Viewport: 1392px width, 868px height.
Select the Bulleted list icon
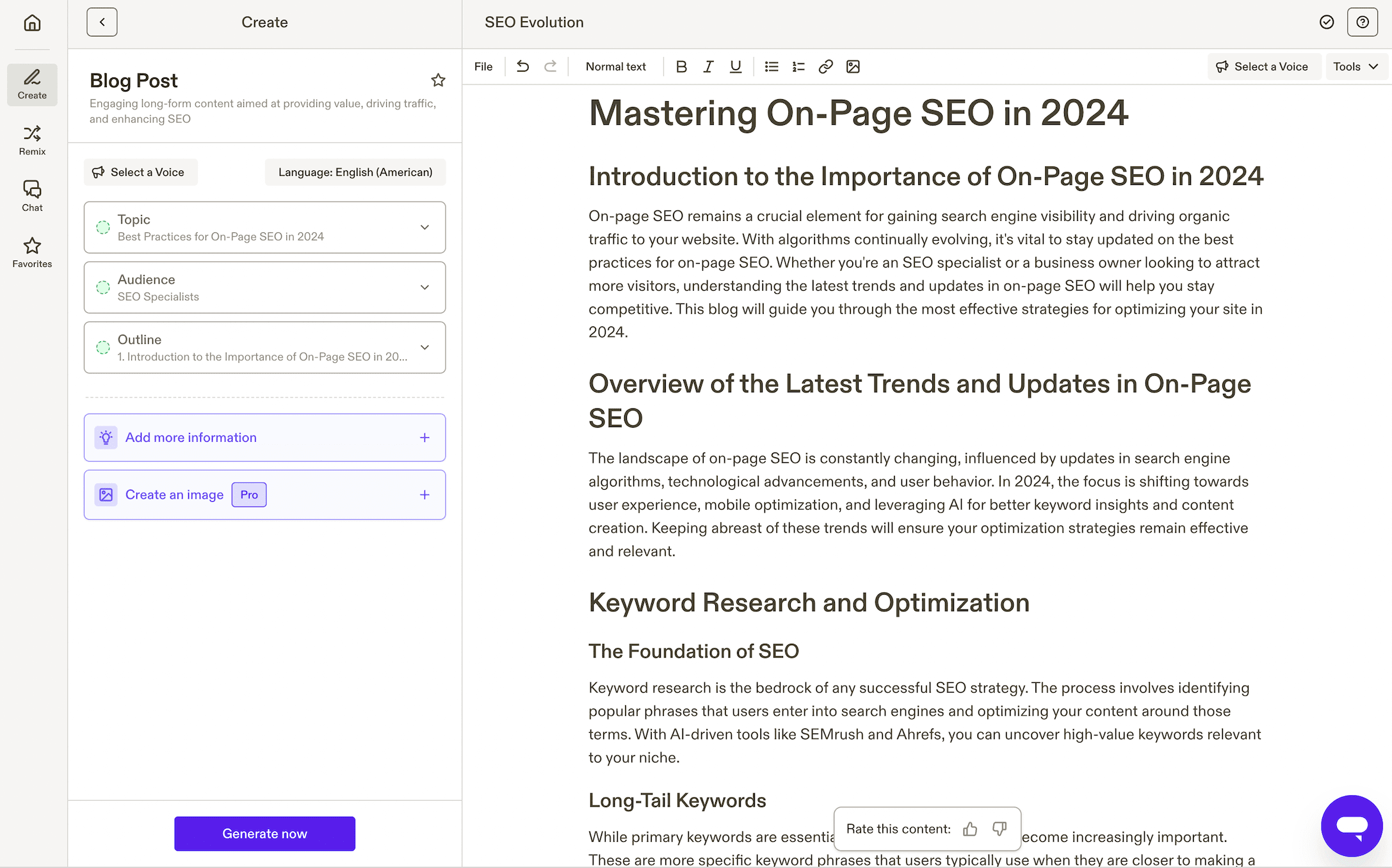coord(770,66)
